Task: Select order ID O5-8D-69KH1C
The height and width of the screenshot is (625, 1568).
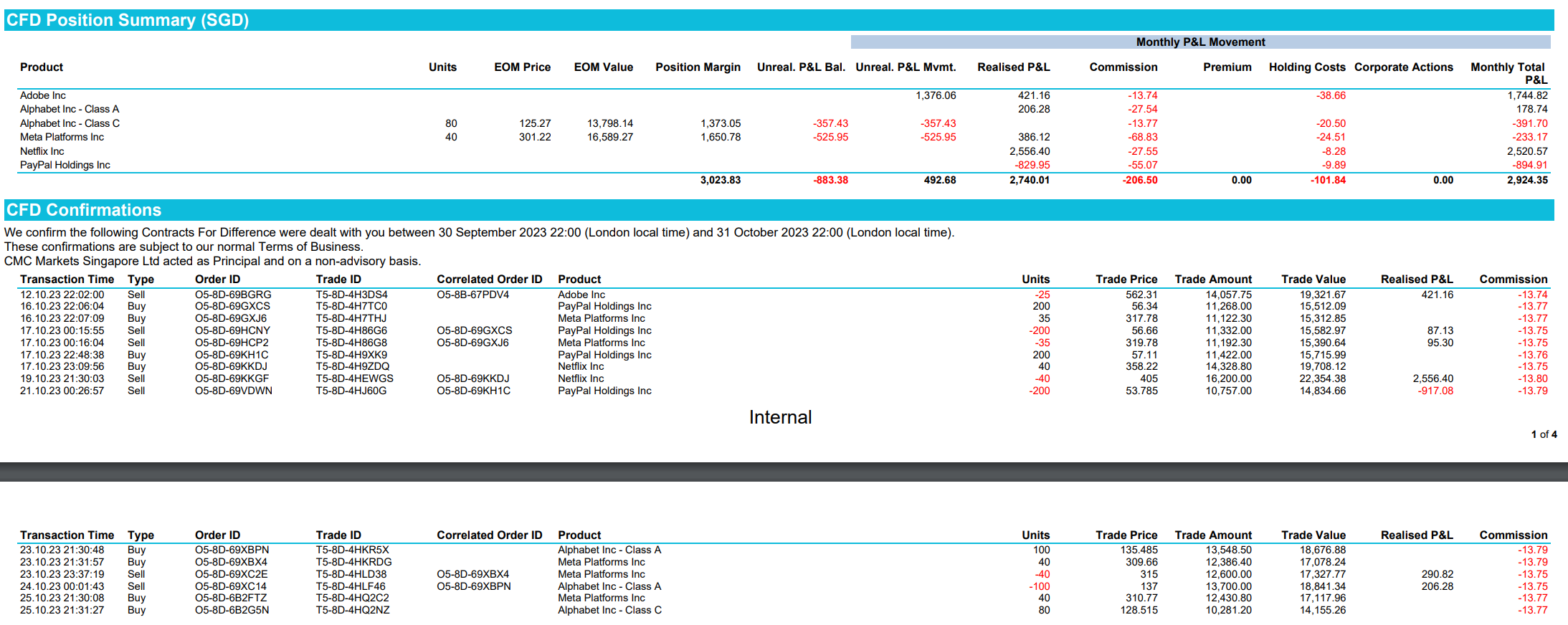Action: click(232, 355)
